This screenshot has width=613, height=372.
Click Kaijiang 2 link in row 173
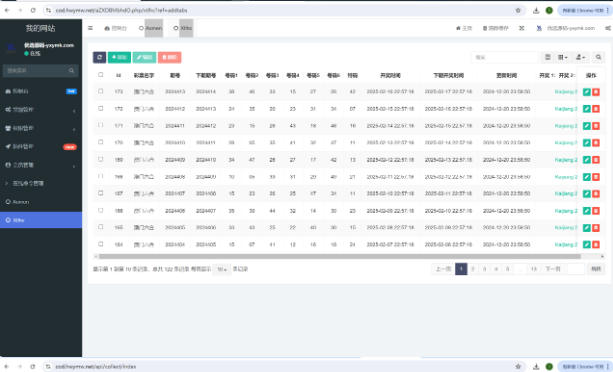coord(566,92)
